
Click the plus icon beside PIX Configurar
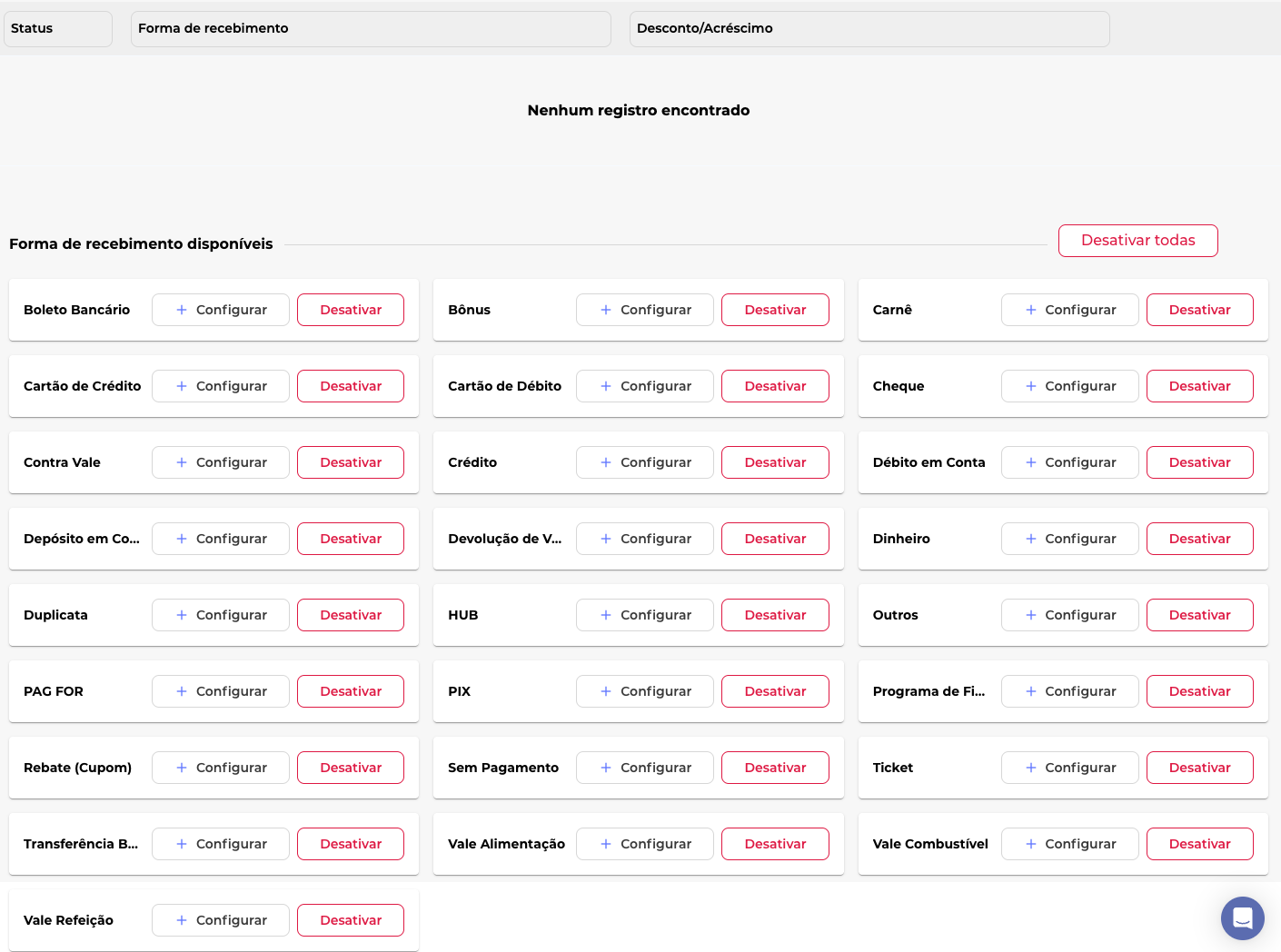point(606,691)
